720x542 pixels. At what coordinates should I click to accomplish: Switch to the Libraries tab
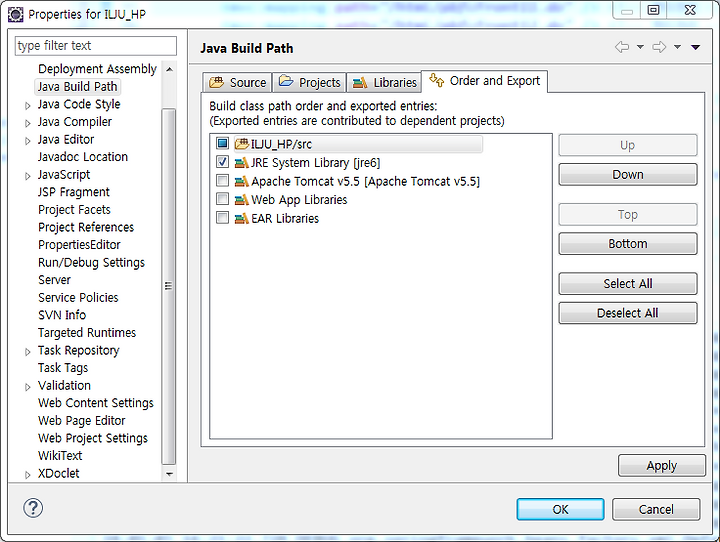point(384,83)
